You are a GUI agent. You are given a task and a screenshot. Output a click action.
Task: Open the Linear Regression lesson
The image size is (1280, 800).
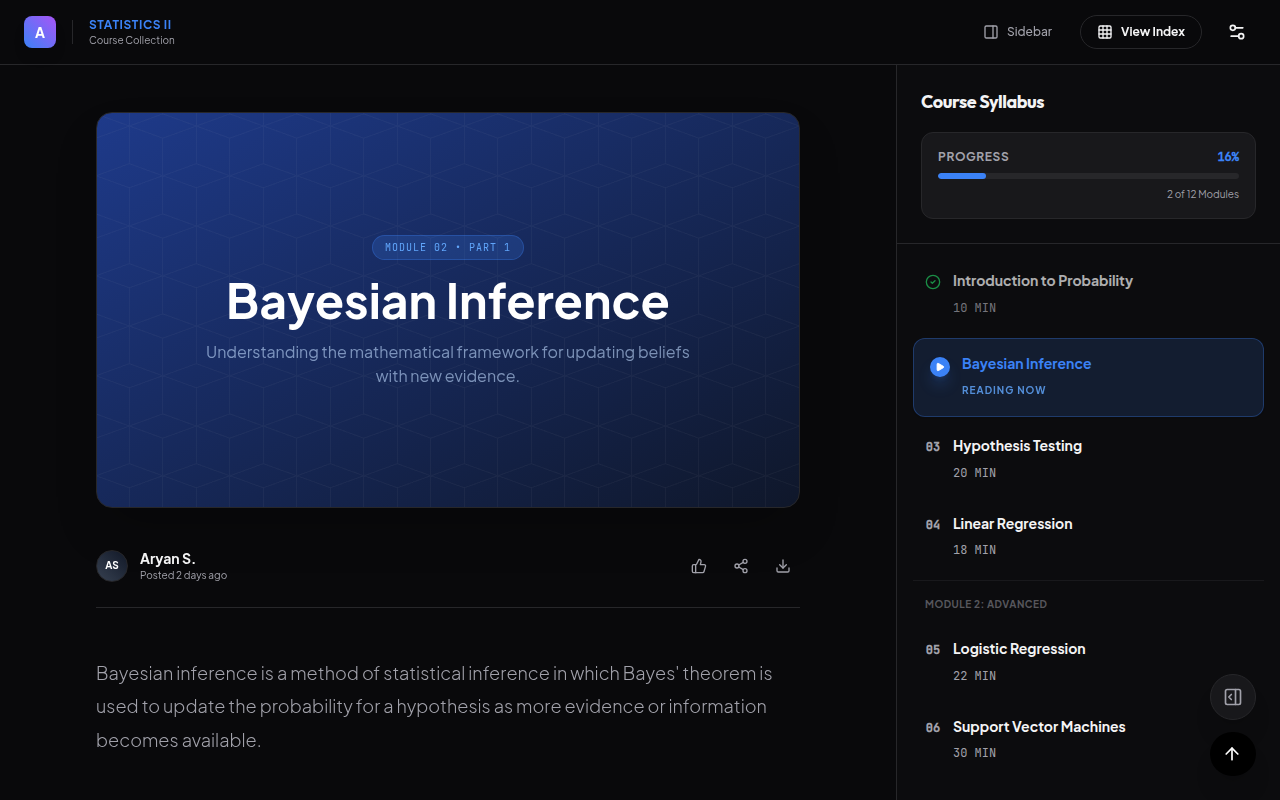[x=1012, y=524]
